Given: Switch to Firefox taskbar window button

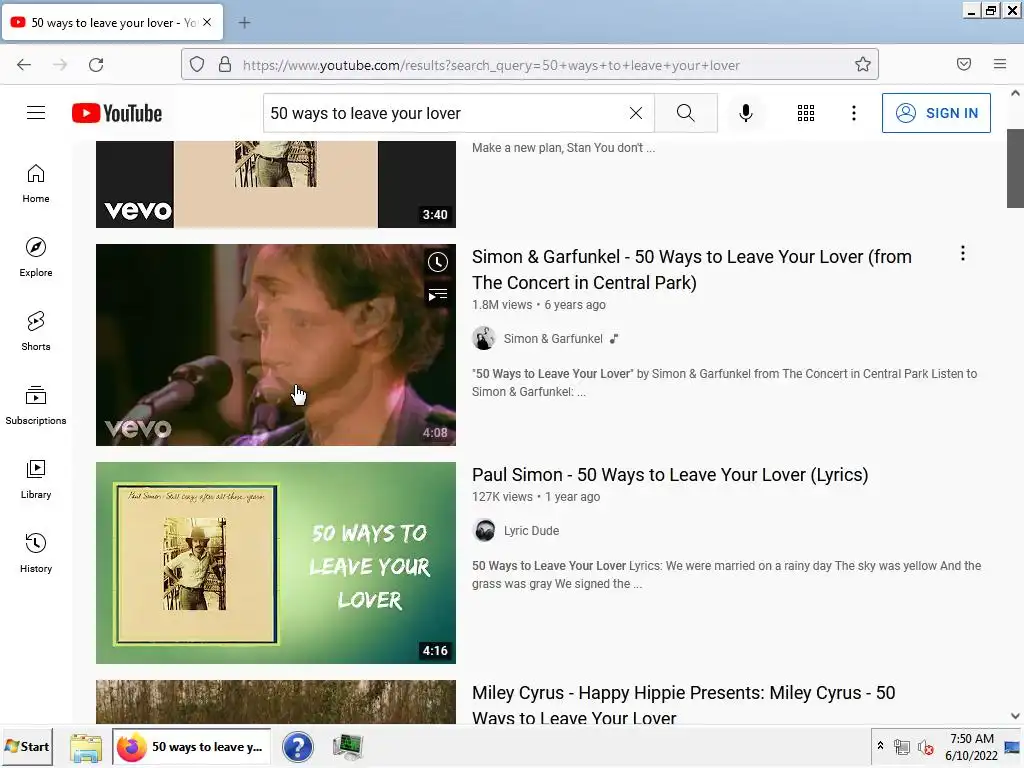Looking at the screenshot, I should 191,746.
